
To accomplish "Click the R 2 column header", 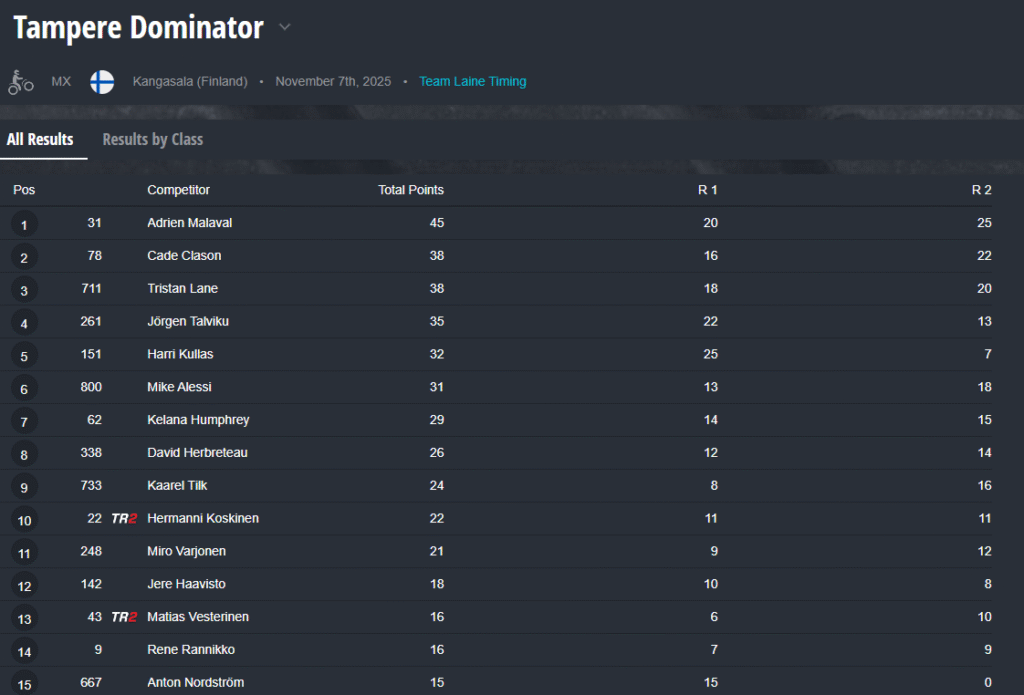I will [981, 190].
